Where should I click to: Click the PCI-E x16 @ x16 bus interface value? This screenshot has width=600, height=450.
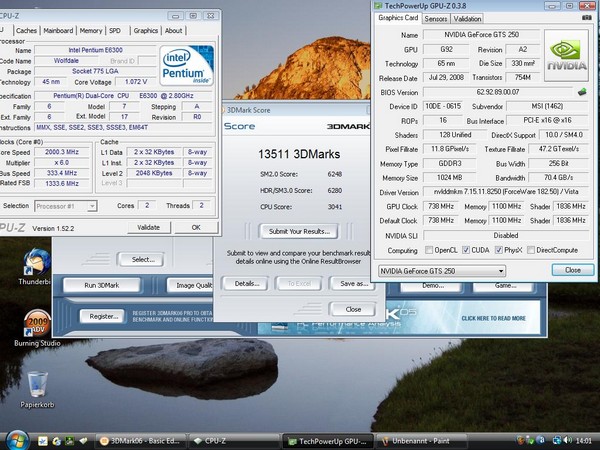[x=547, y=121]
